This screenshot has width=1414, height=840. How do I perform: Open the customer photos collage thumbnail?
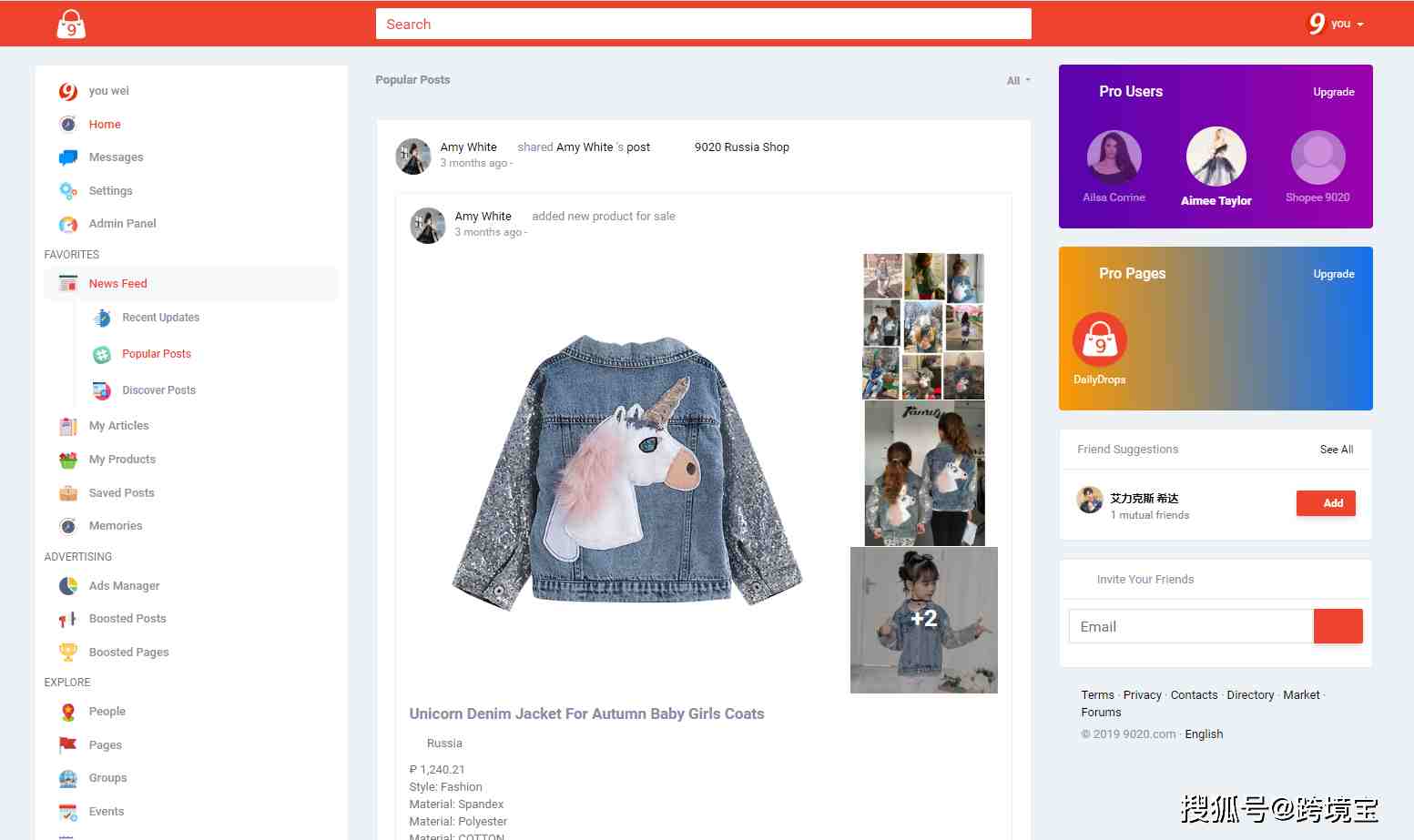point(924,327)
